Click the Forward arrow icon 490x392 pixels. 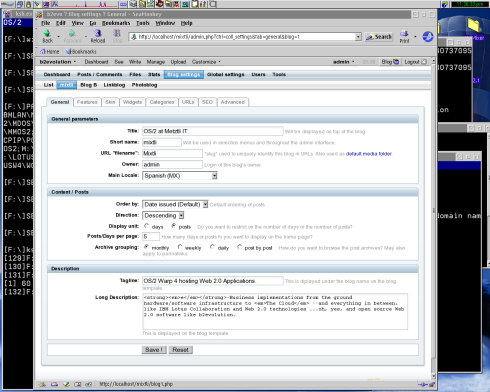pyautogui.click(x=72, y=33)
